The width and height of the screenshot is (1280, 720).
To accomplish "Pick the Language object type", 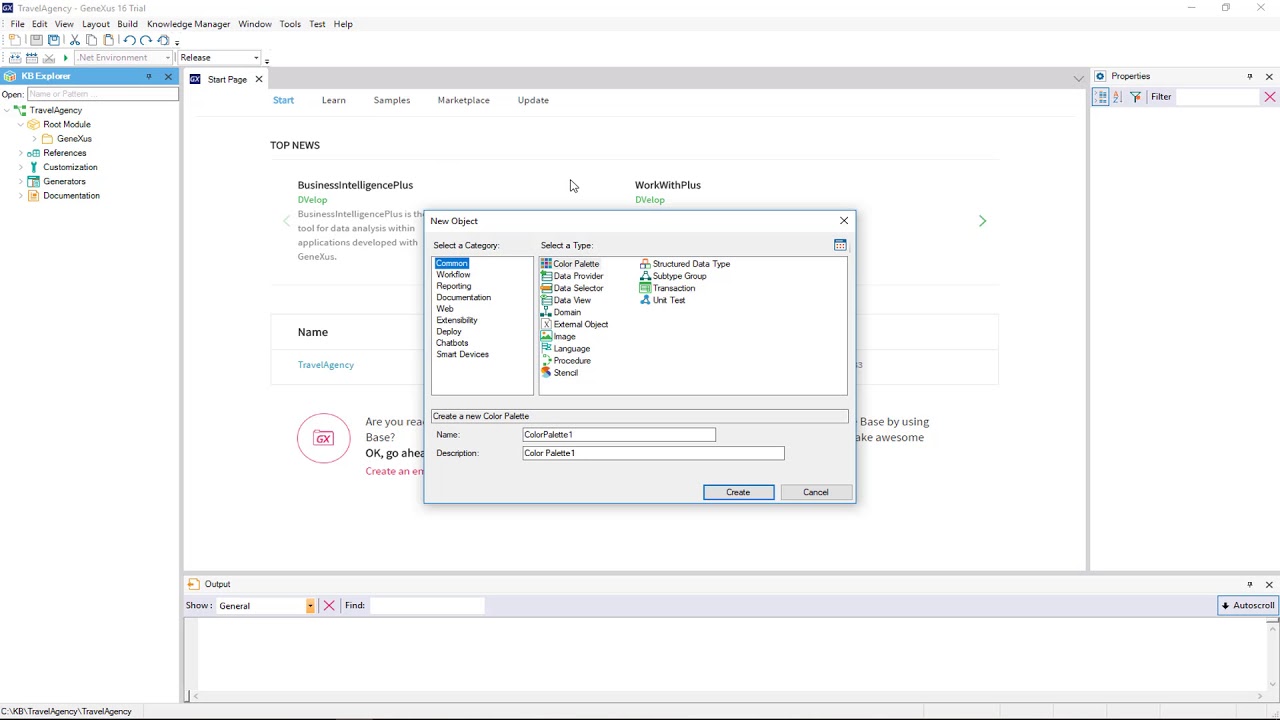I will coord(566,348).
